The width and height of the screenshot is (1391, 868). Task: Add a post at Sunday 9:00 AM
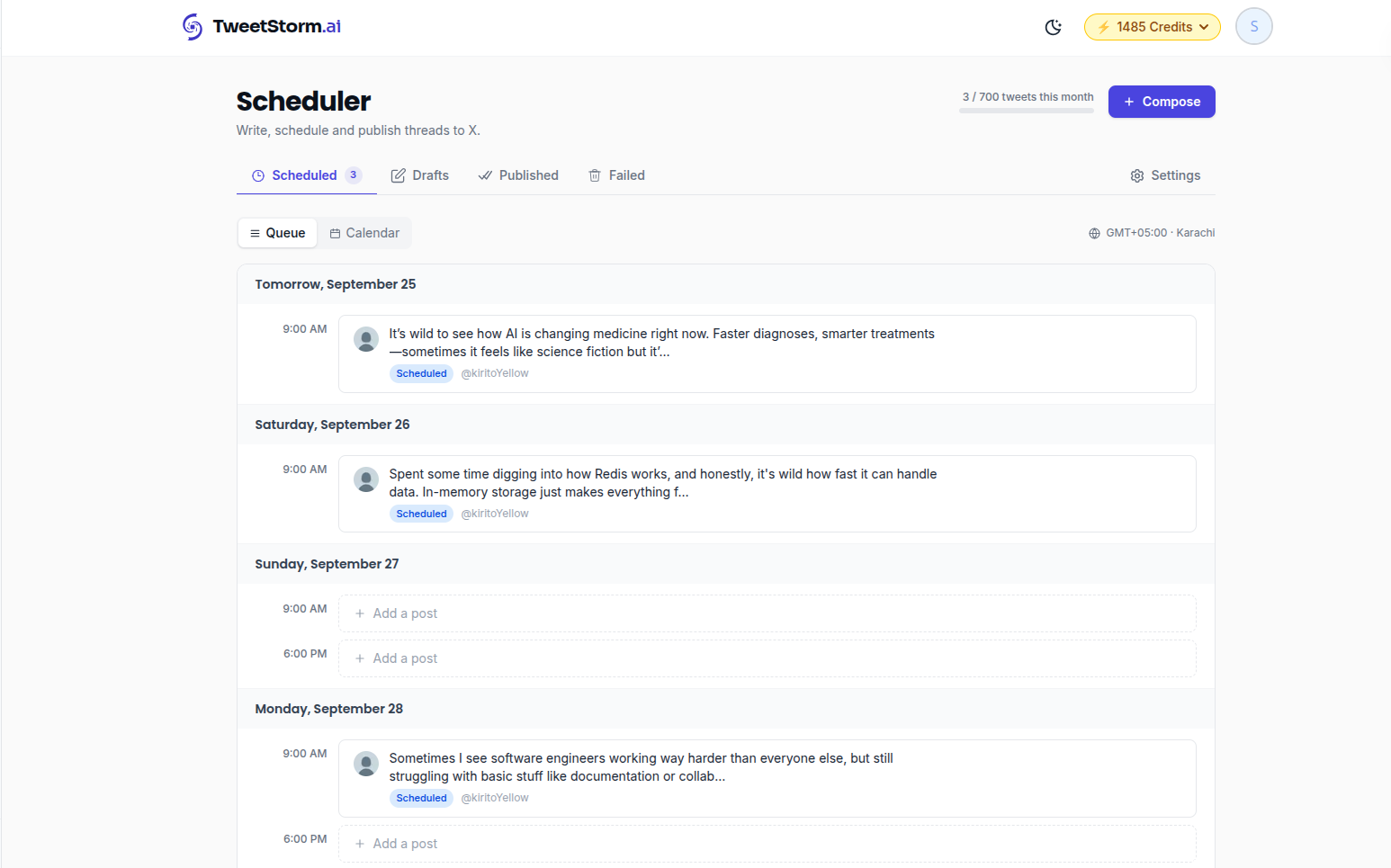[x=767, y=613]
